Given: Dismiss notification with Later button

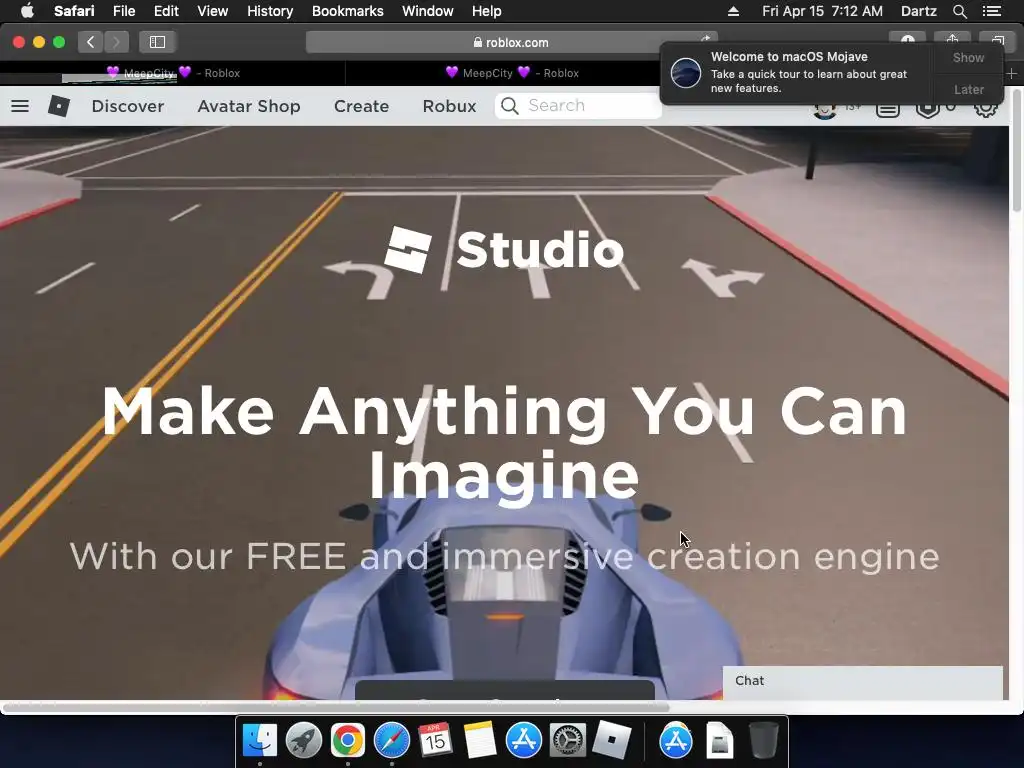Looking at the screenshot, I should coord(968,89).
